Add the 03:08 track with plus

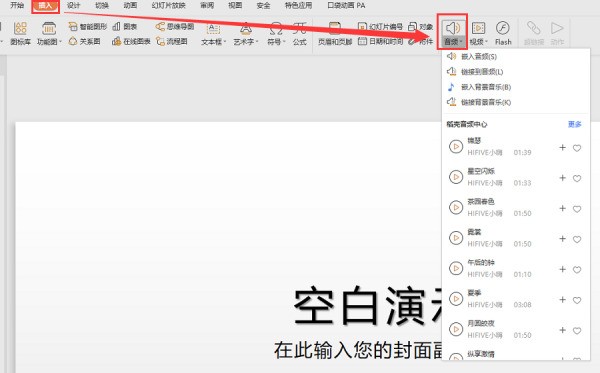(x=562, y=300)
